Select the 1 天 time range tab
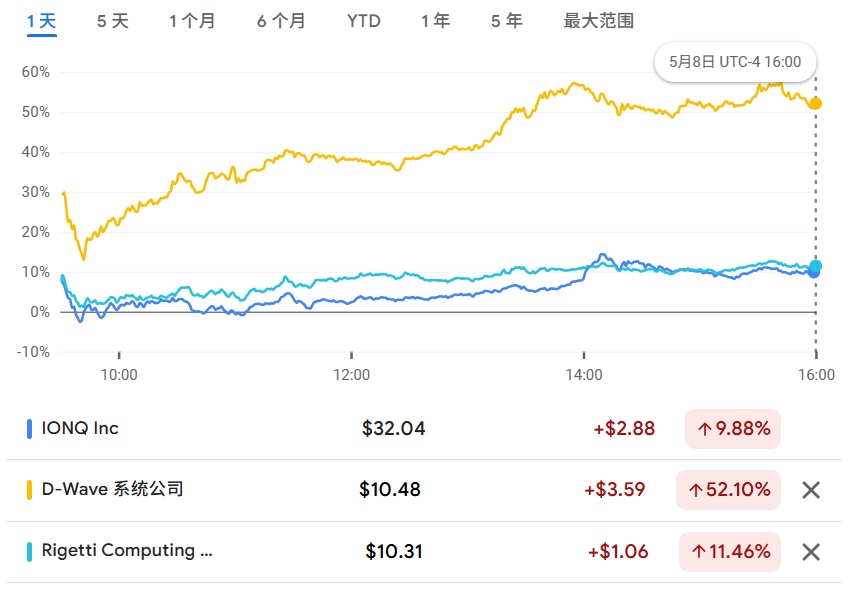Image resolution: width=850 pixels, height=595 pixels. (42, 21)
